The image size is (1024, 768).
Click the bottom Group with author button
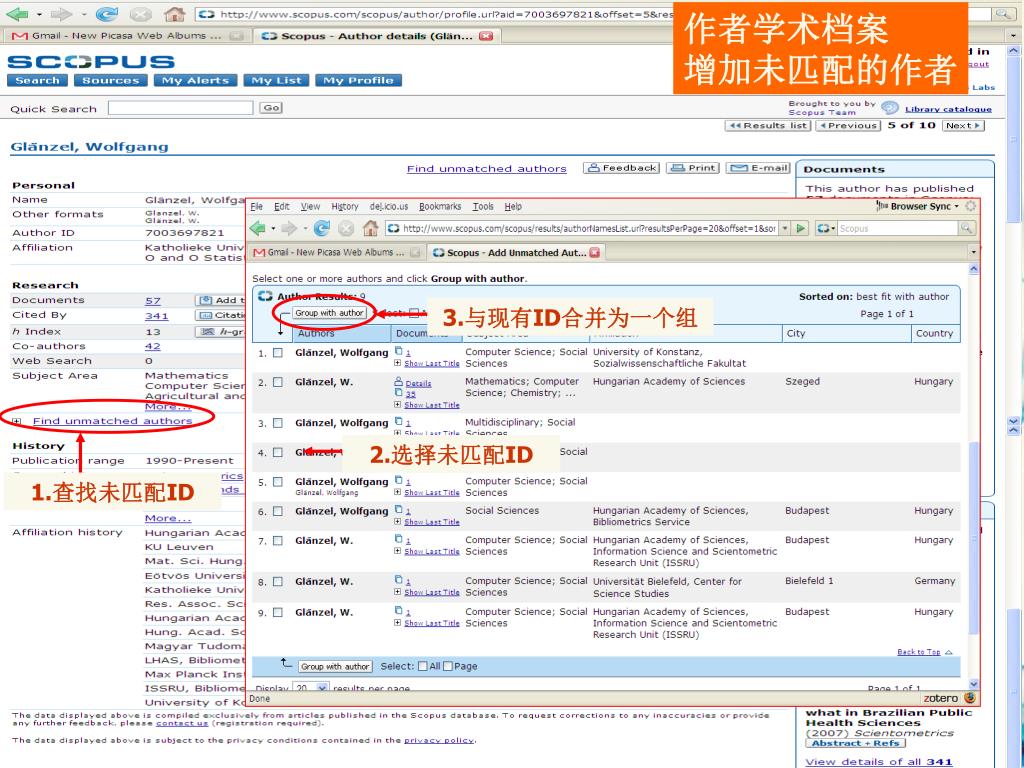coord(336,667)
